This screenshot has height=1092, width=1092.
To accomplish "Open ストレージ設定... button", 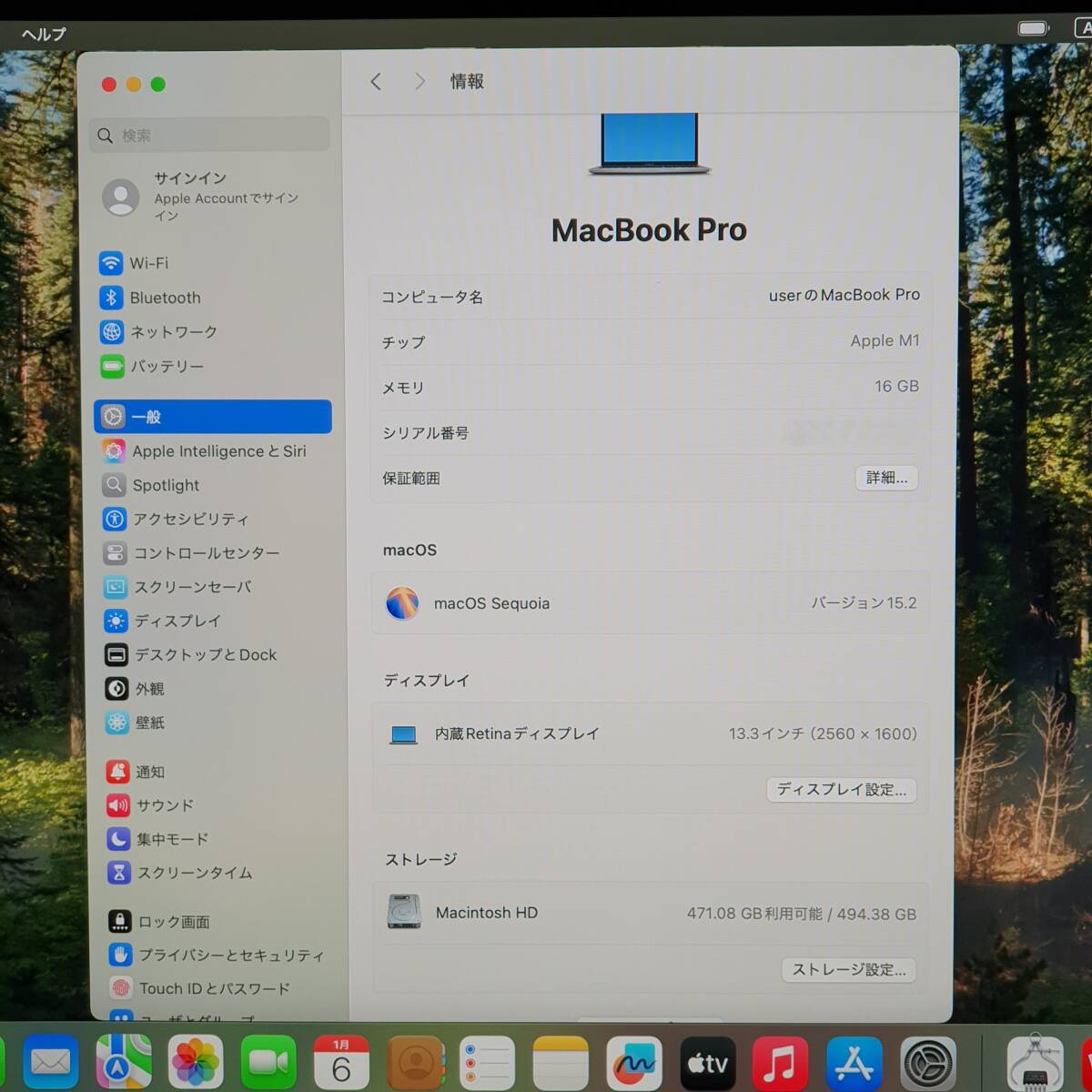I will [x=849, y=970].
